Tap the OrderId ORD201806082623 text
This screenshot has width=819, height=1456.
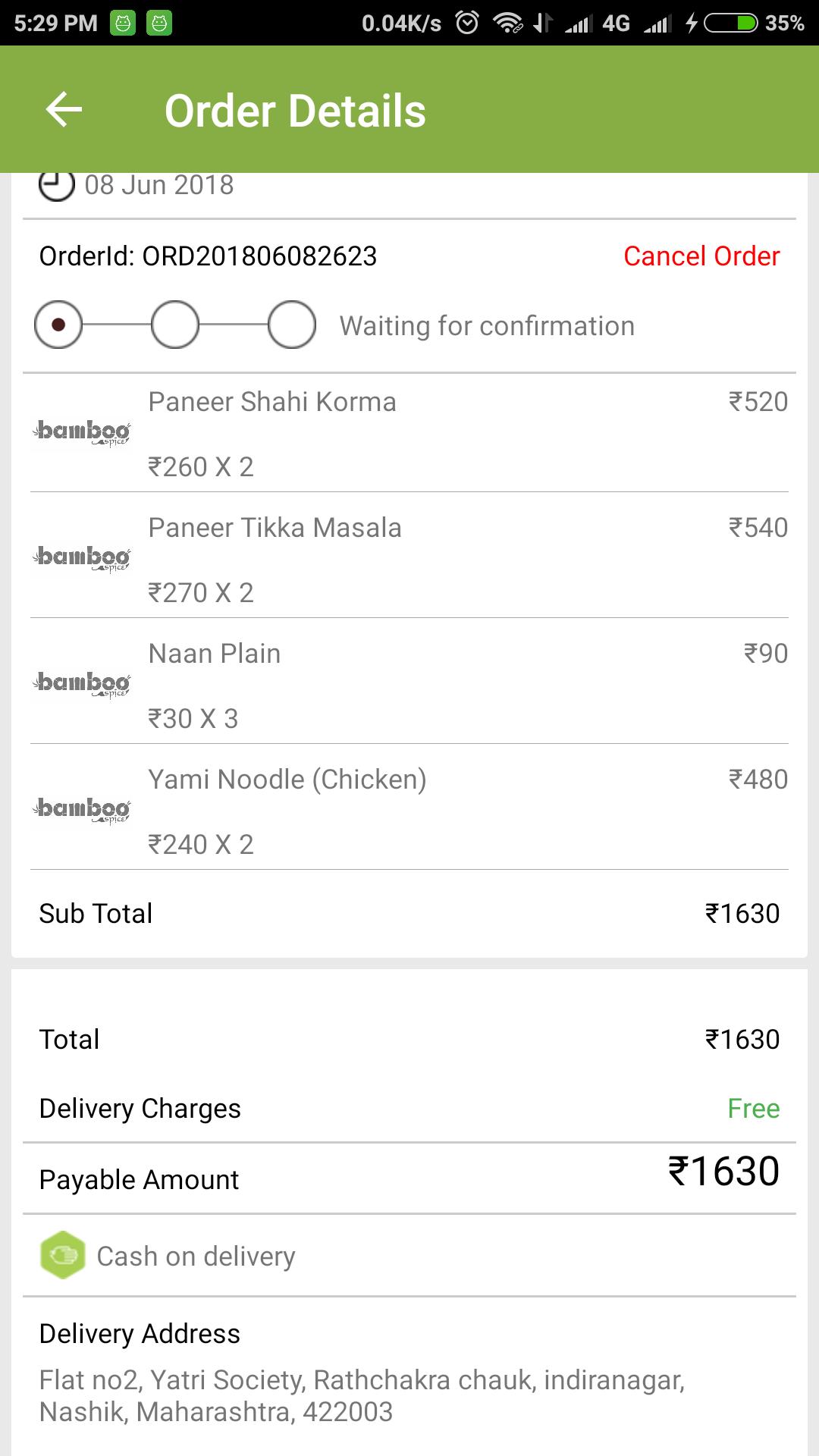[x=208, y=256]
